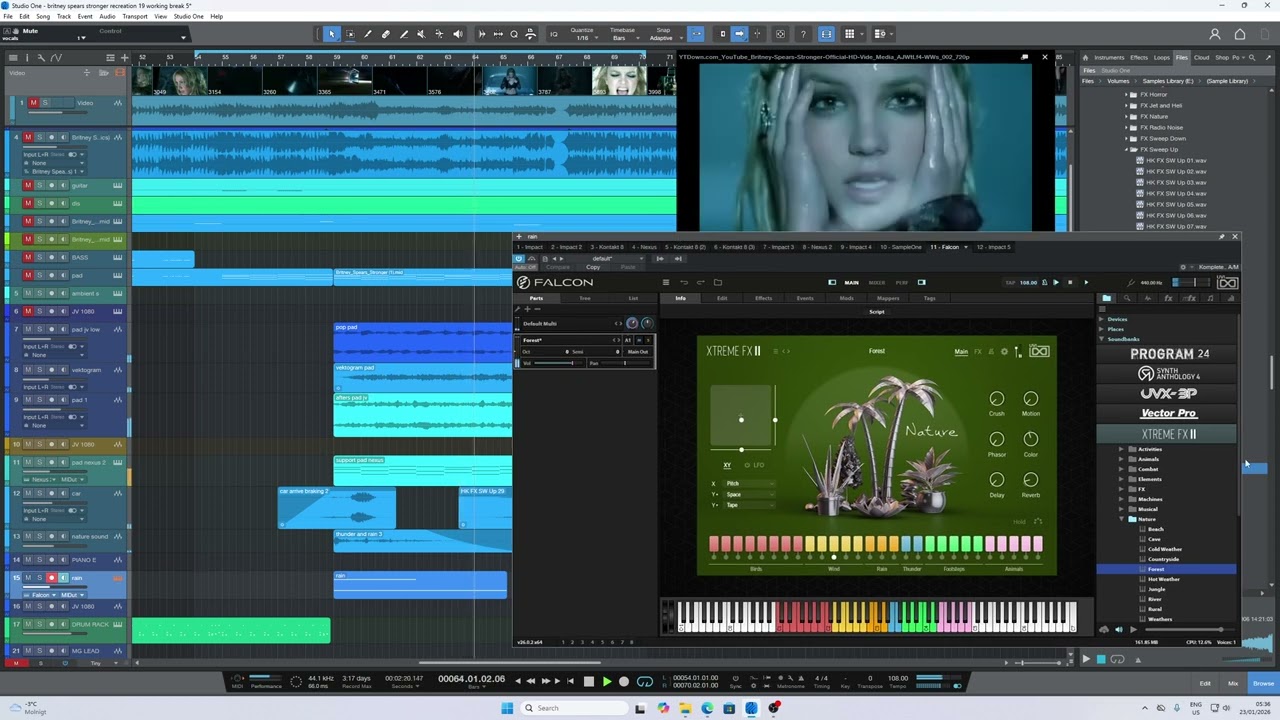Toggle Falcon plugin power bypass button

tap(519, 259)
